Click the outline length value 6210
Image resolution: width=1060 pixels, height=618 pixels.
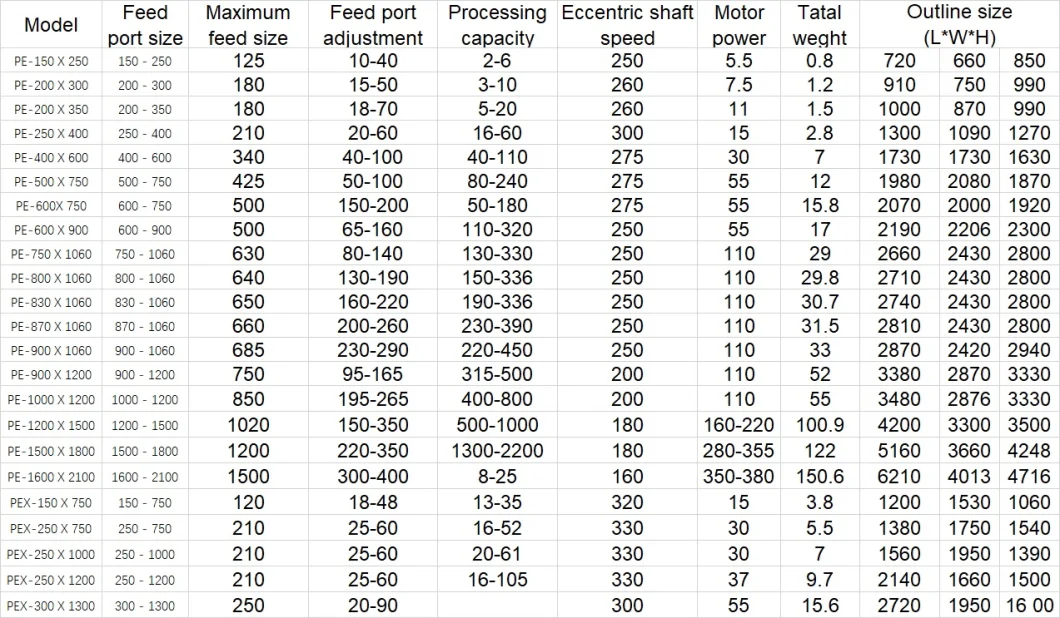tap(899, 477)
